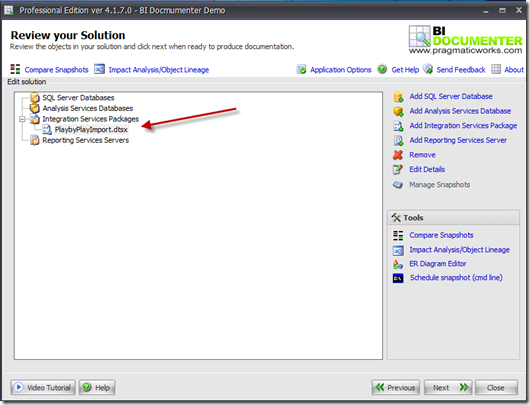The width and height of the screenshot is (530, 405).
Task: Click the Manage Snapshots icon
Action: (x=398, y=185)
